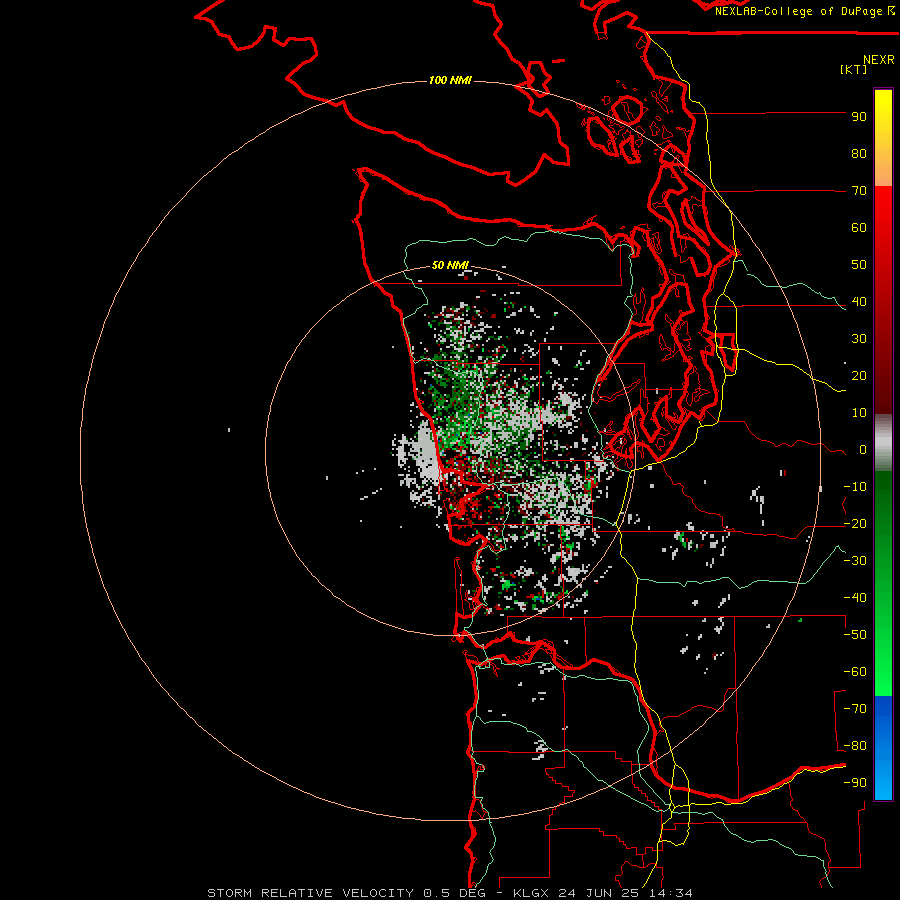Click the -70 value on the velocity scale
Screen dimensions: 900x900
pos(855,709)
